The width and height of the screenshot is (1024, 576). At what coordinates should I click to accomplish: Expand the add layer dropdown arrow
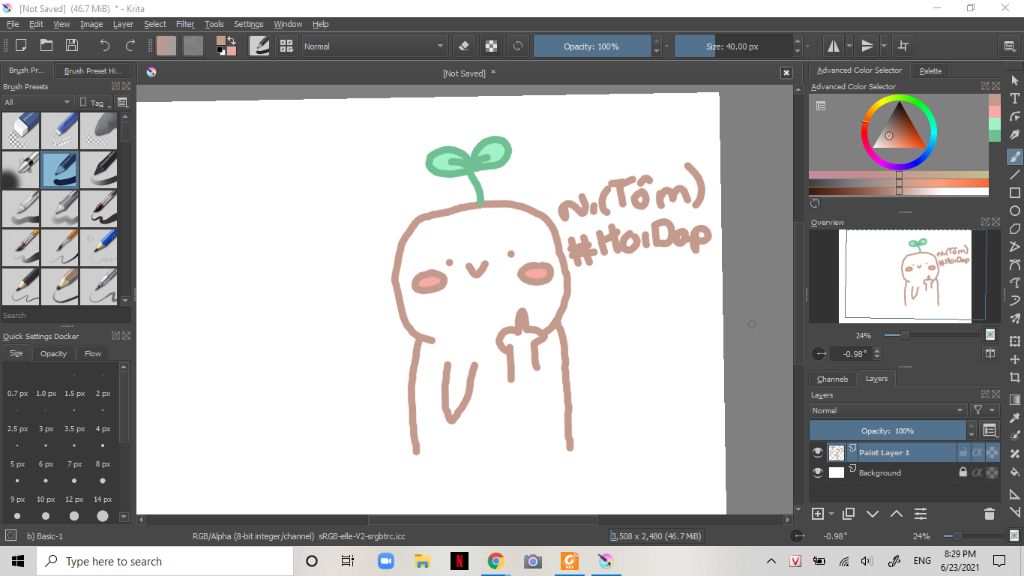(x=831, y=514)
